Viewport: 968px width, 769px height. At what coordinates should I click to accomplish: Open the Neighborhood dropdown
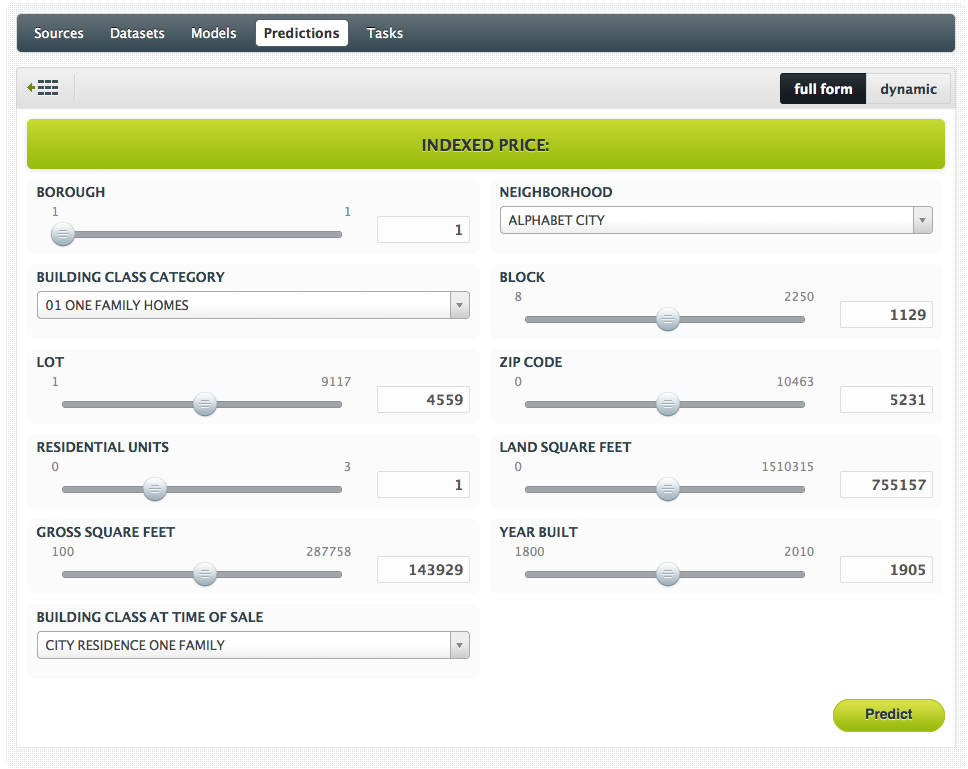click(x=715, y=220)
